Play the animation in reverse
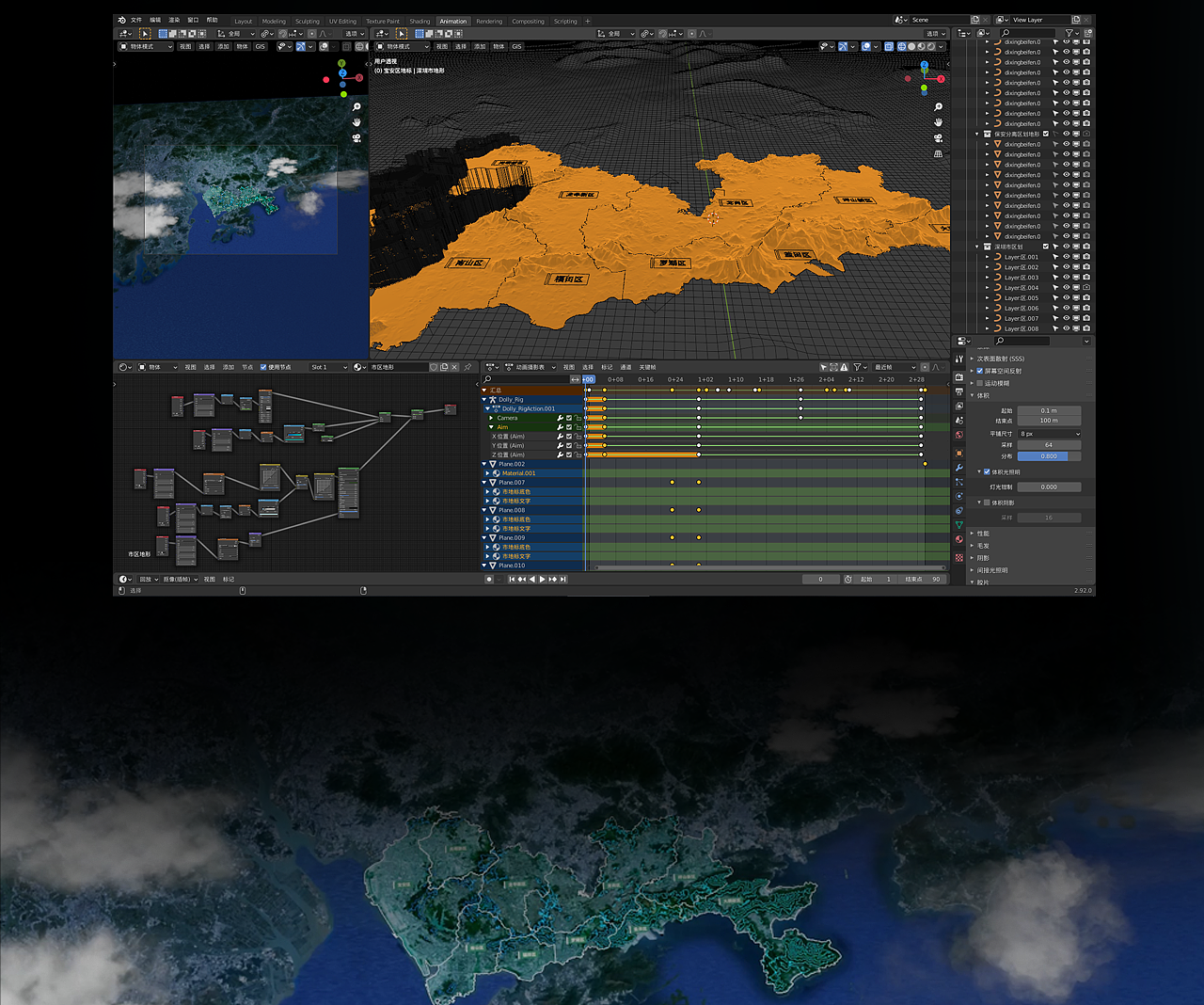 (x=531, y=580)
